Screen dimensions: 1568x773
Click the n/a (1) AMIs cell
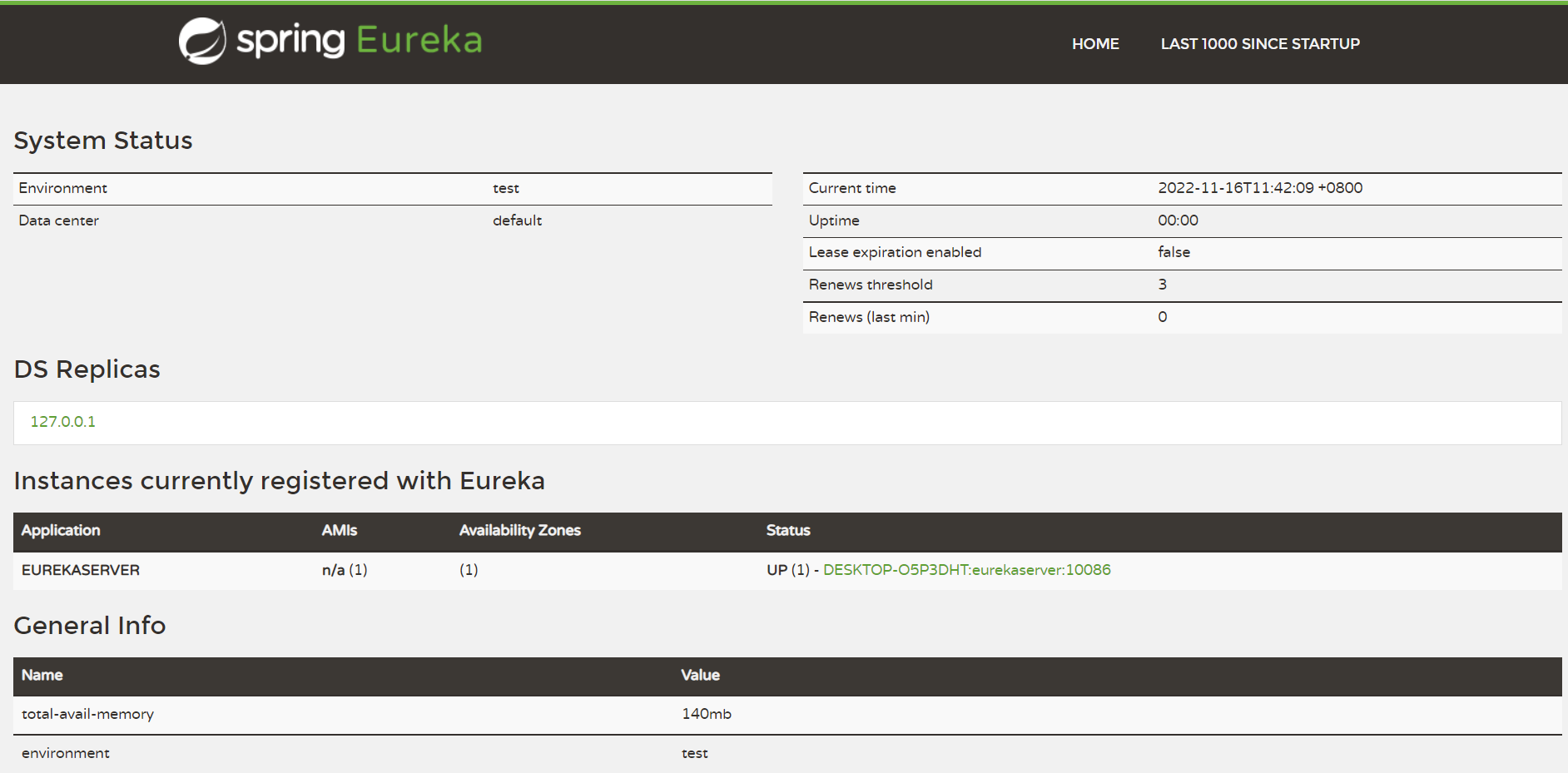click(345, 570)
